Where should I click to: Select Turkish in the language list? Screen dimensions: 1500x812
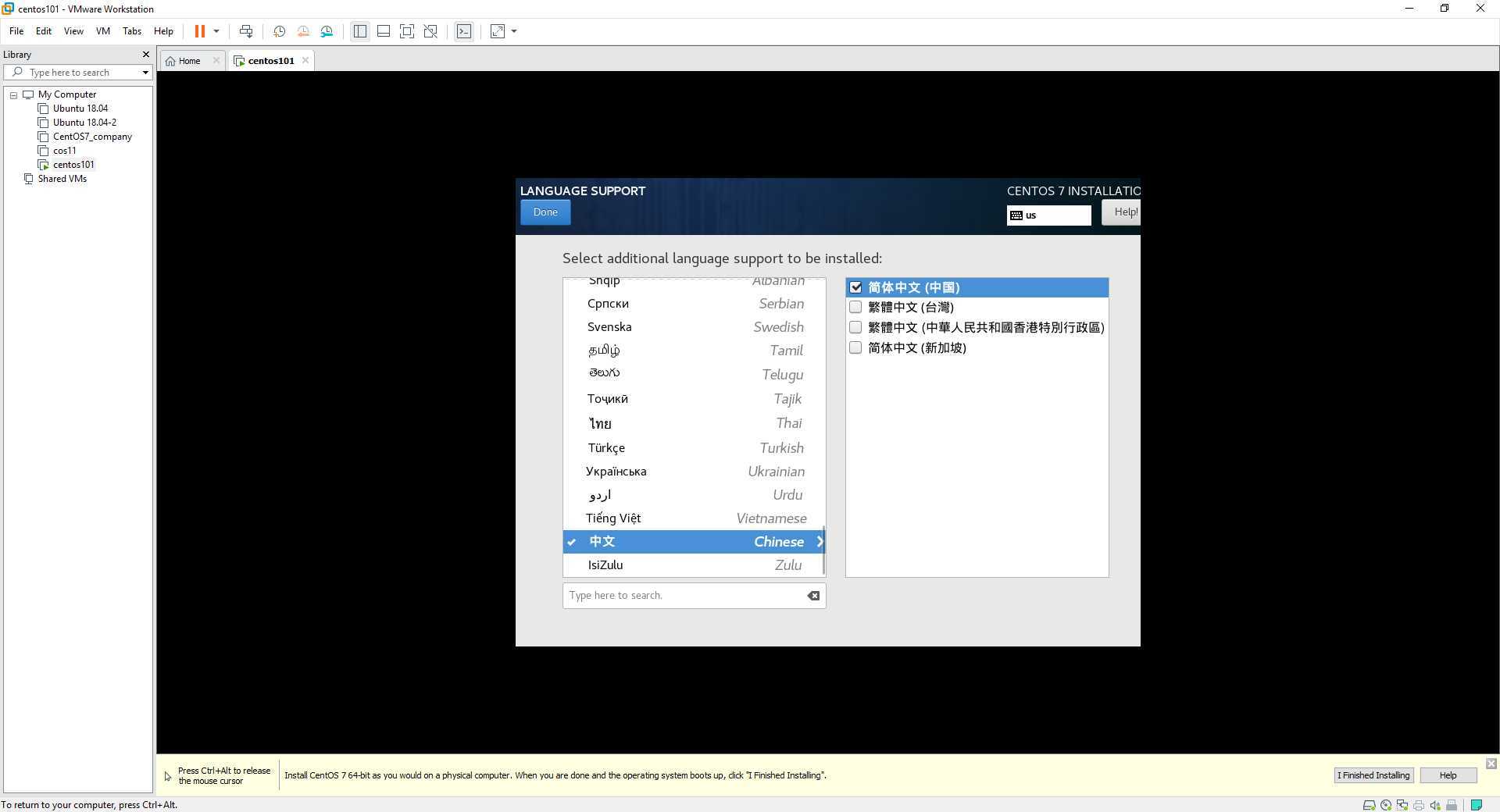(x=694, y=448)
